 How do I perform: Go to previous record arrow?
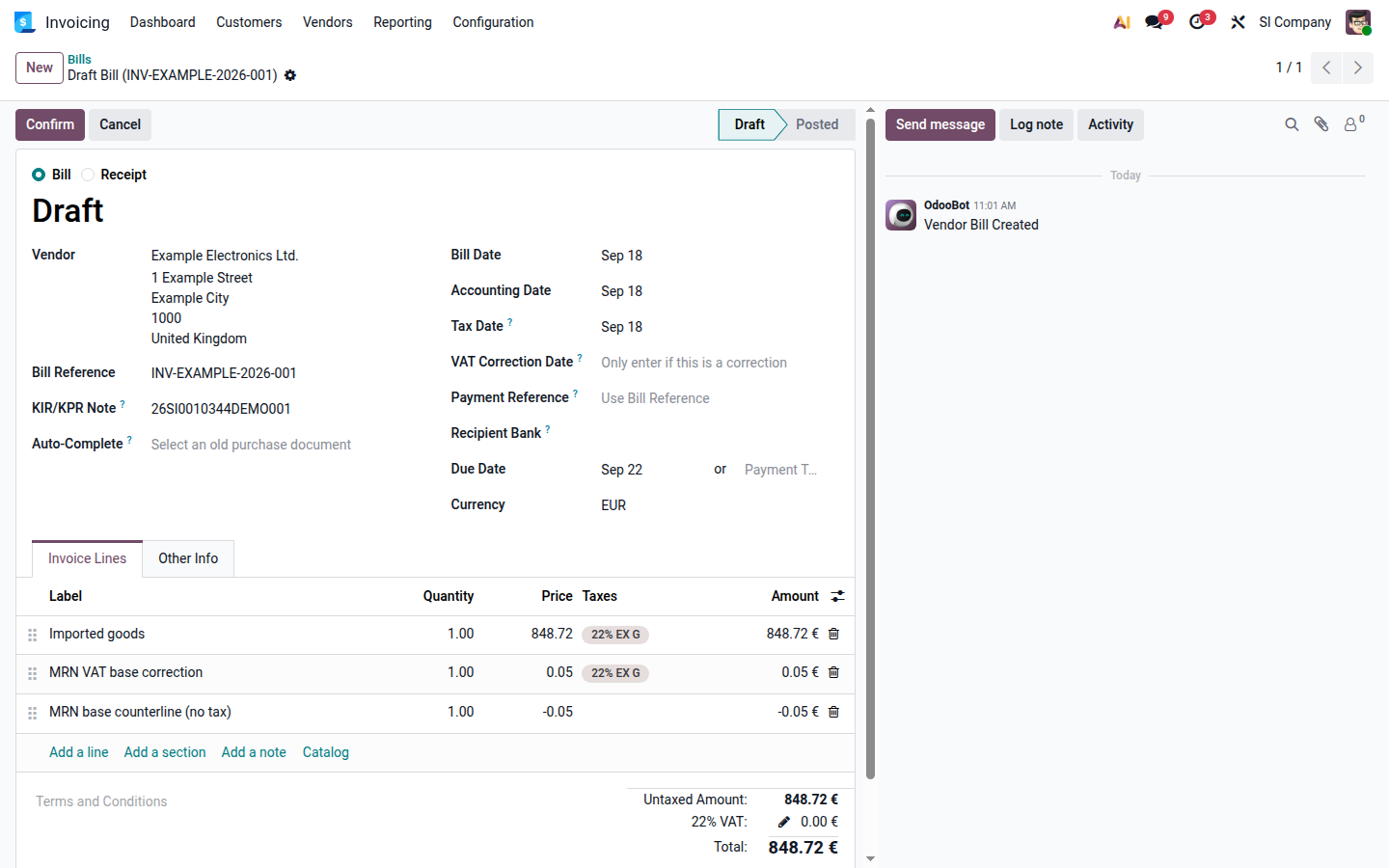(x=1326, y=68)
